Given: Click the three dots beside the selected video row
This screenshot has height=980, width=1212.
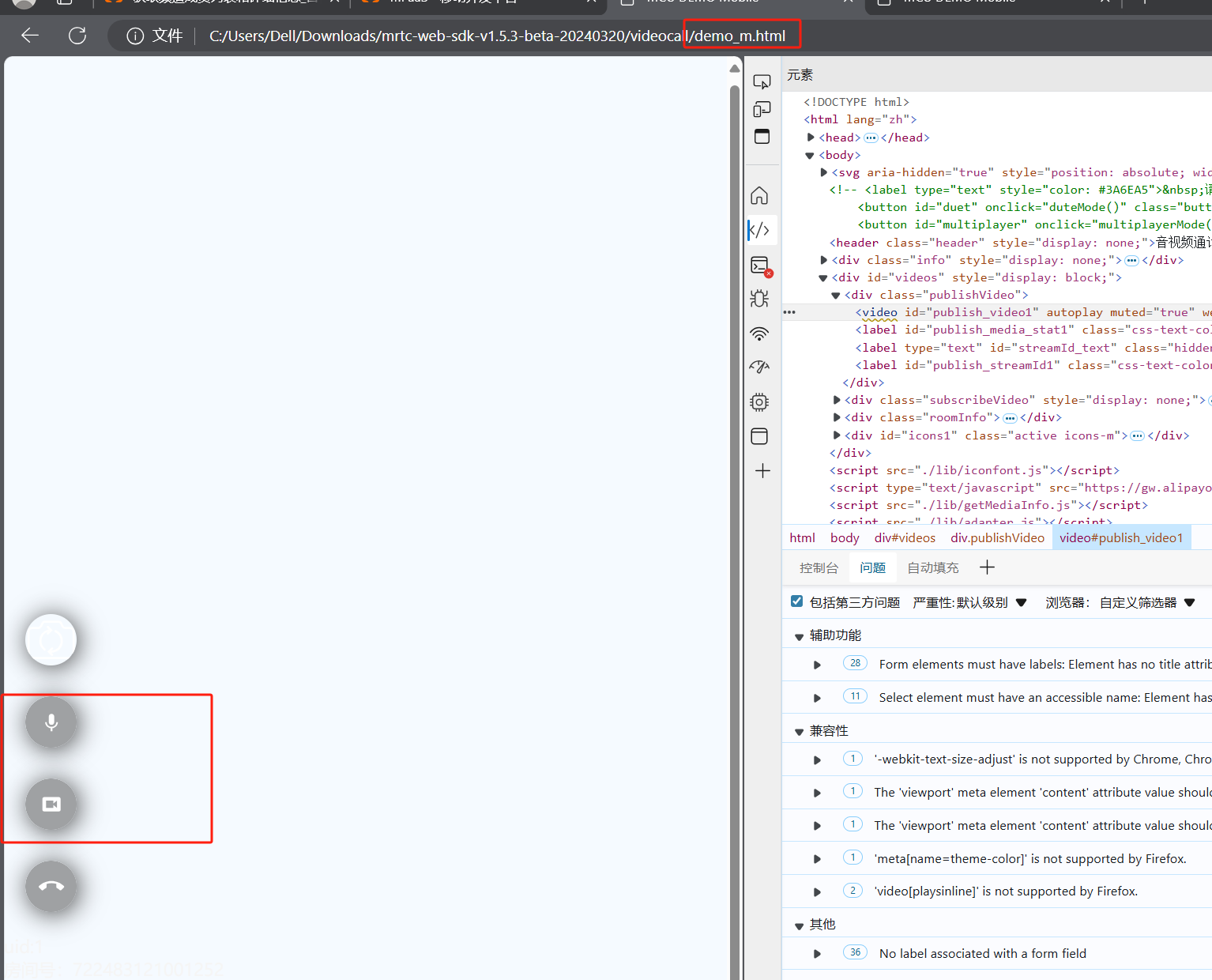Looking at the screenshot, I should [789, 312].
